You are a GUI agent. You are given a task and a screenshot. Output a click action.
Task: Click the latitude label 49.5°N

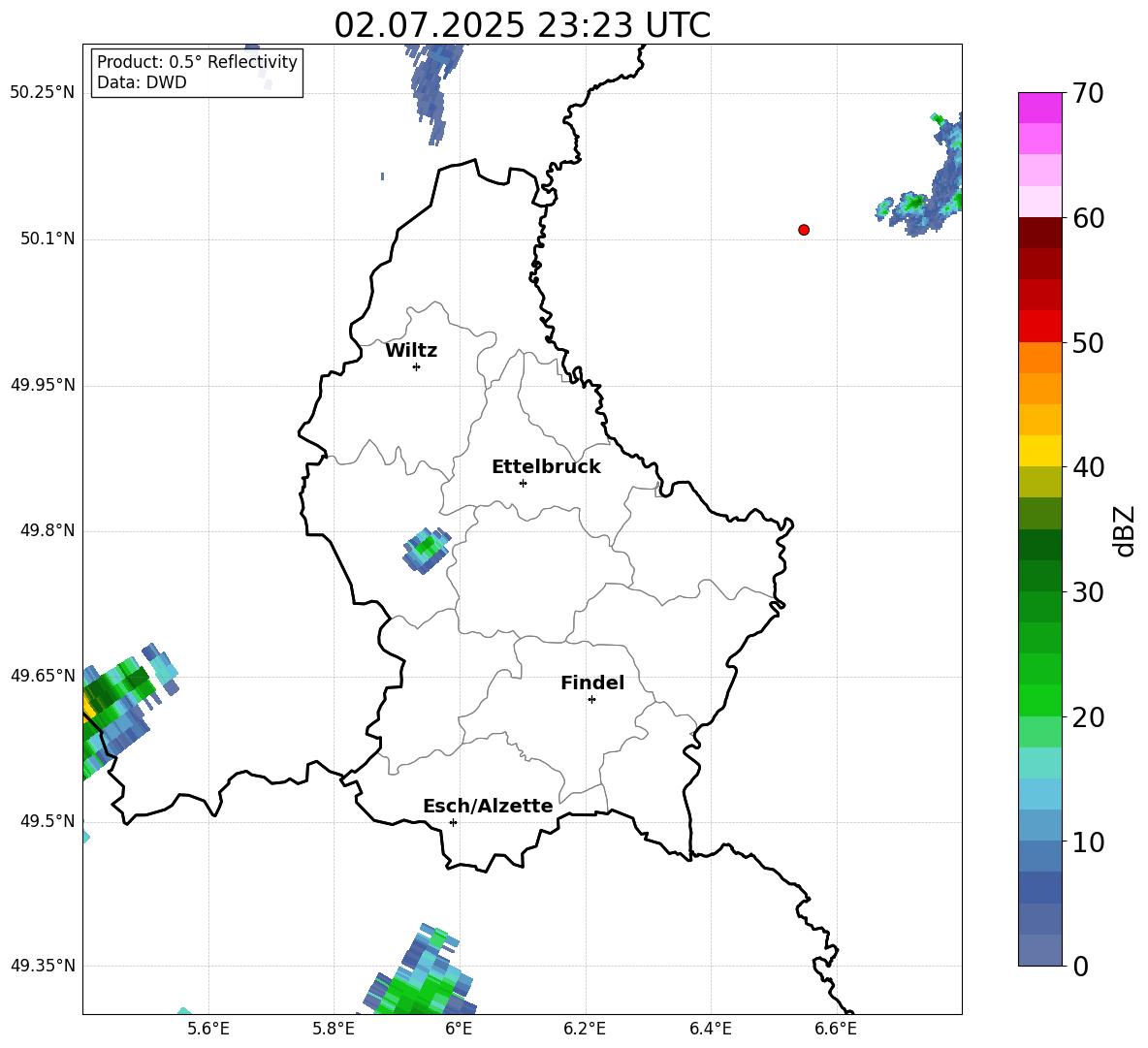pos(47,821)
